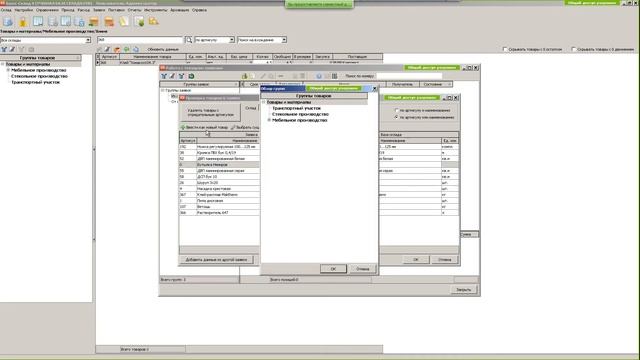
Task: Select radio по артикулу и наименованию
Action: (396, 110)
